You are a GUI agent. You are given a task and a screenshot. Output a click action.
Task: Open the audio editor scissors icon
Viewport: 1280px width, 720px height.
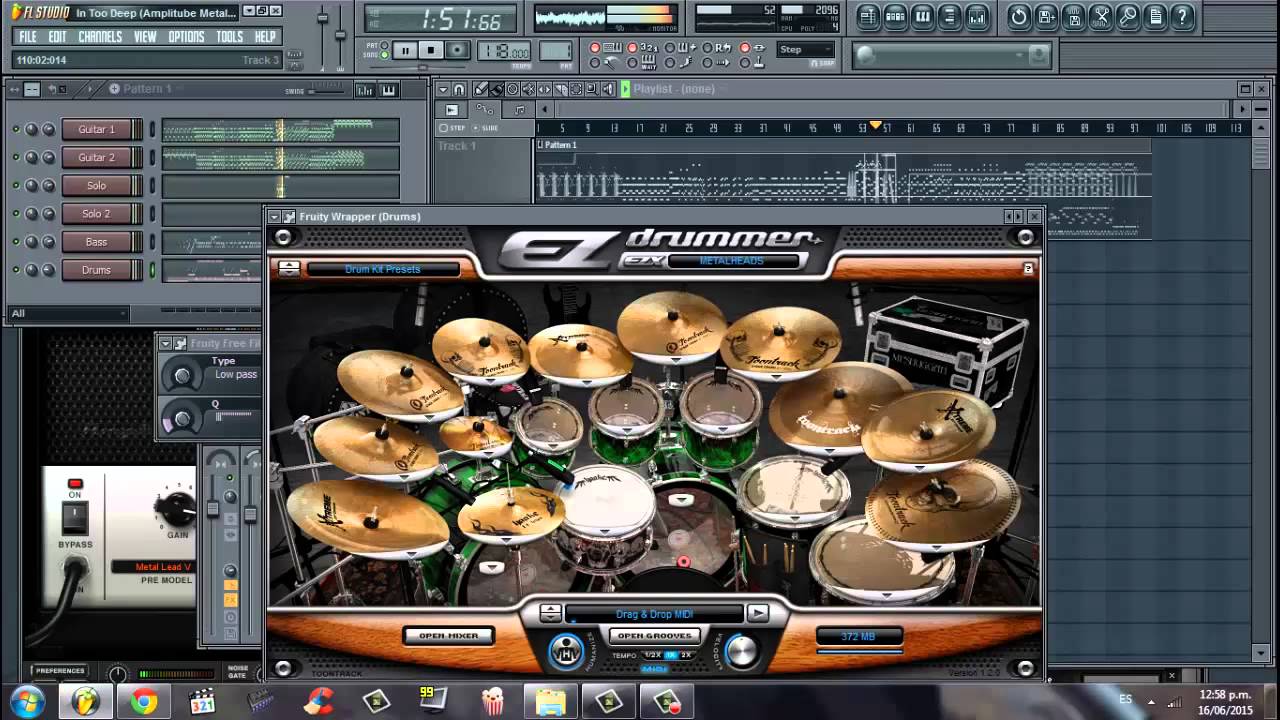pyautogui.click(x=1100, y=16)
